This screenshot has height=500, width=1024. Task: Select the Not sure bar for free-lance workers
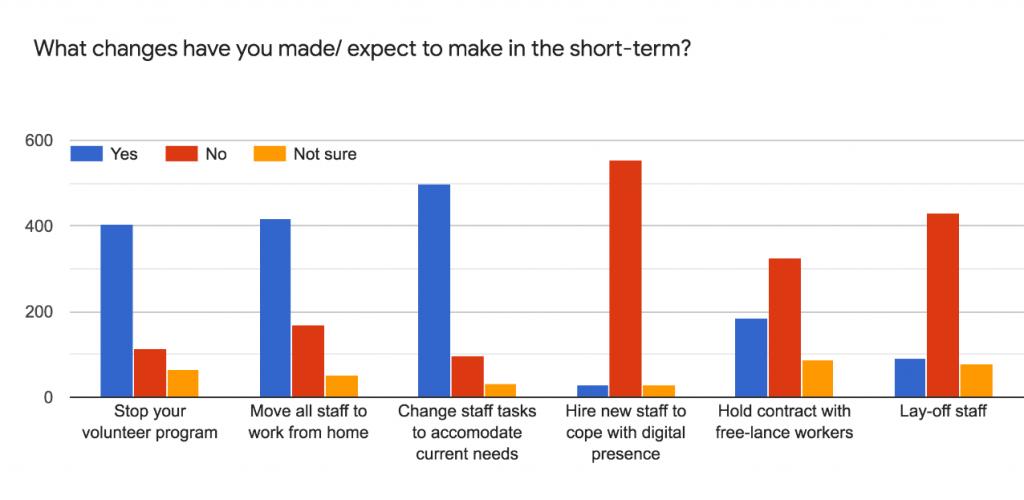[x=817, y=379]
